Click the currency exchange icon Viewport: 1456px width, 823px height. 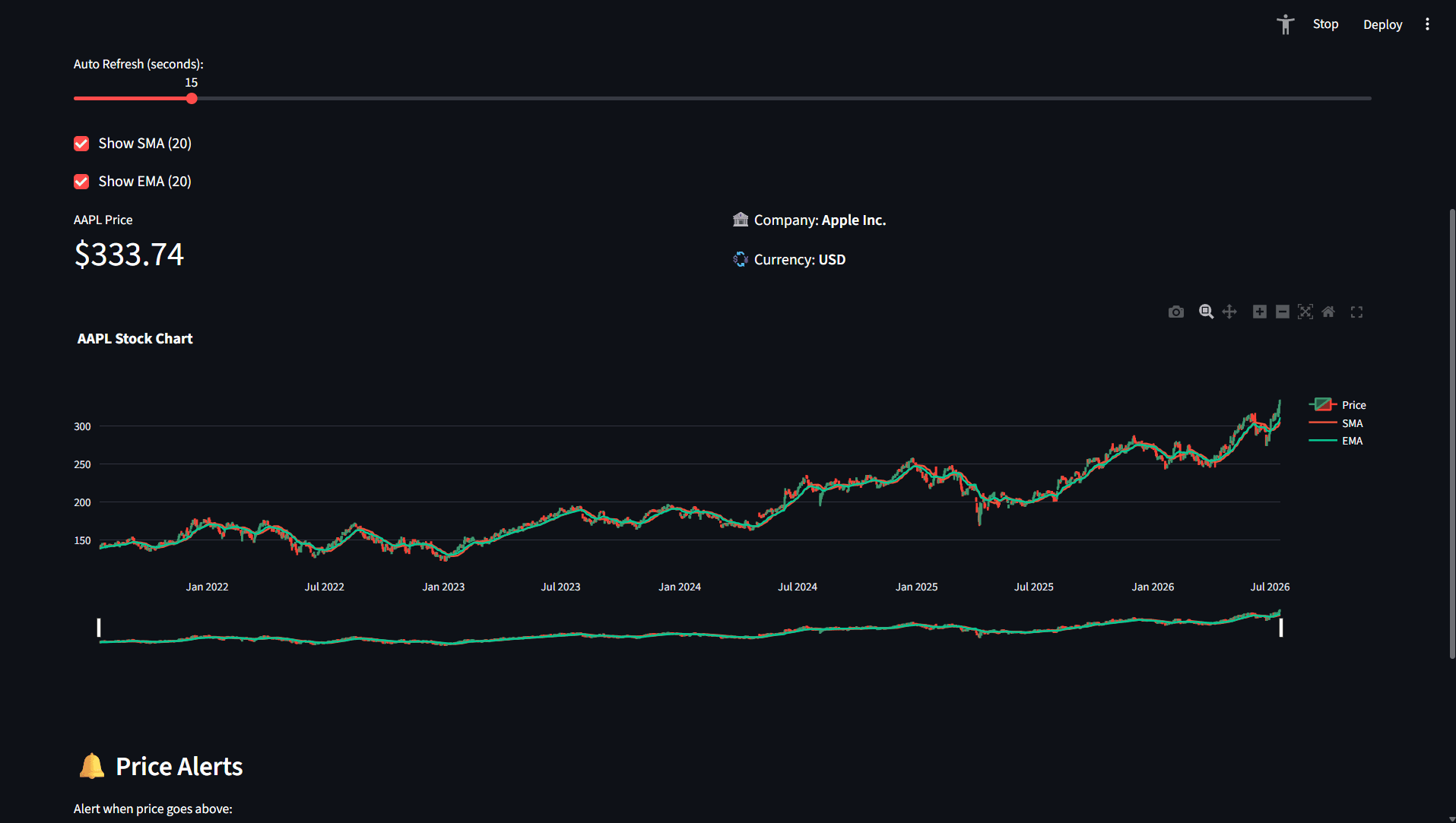(x=741, y=259)
